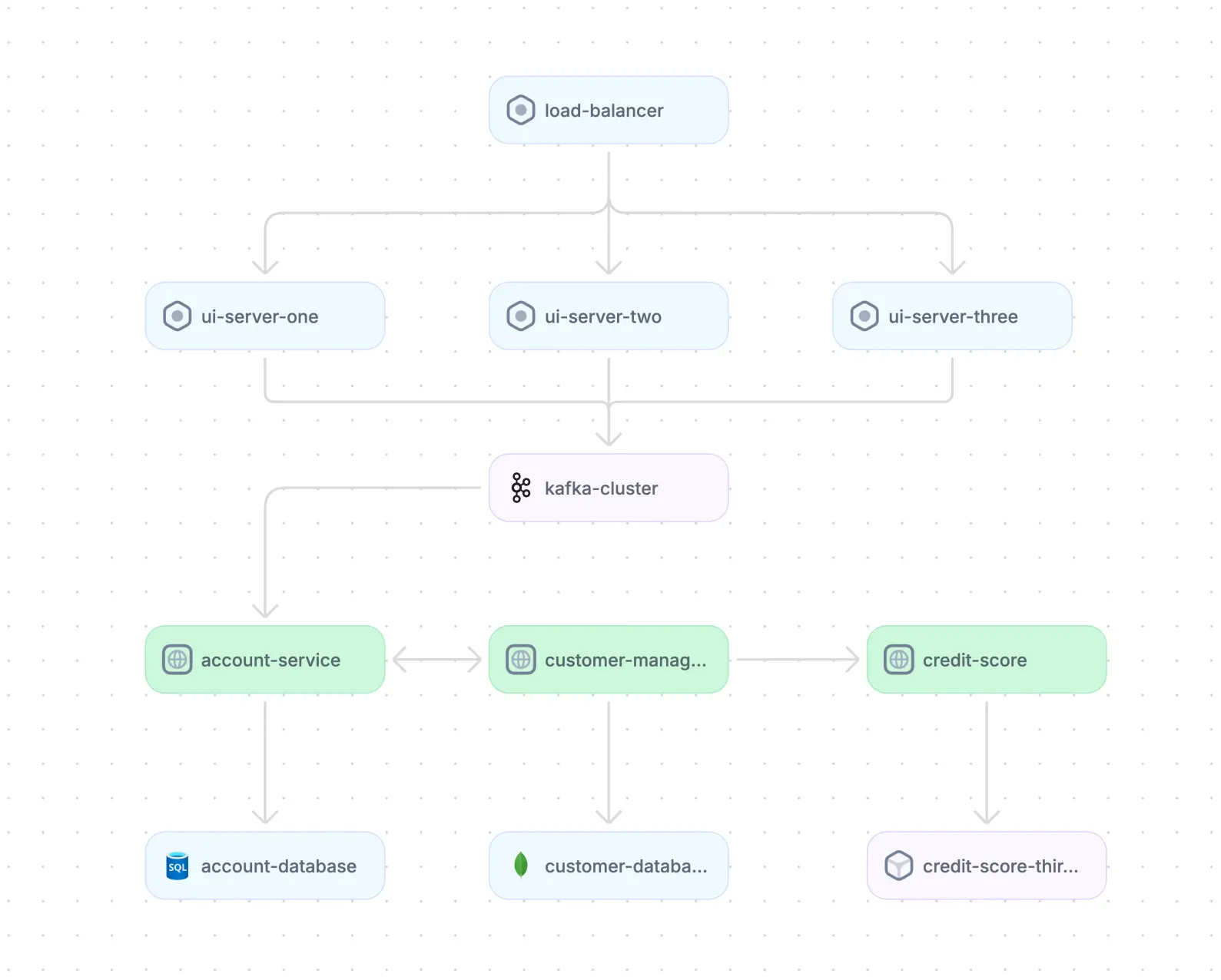The height and width of the screenshot is (980, 1221).
Task: Click the Kafka cluster logo icon
Action: (x=520, y=488)
